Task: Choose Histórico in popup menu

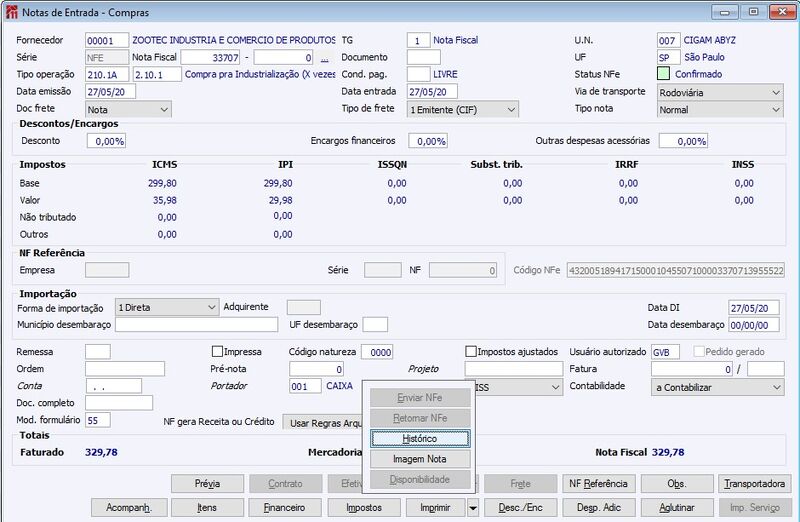Action: [420, 438]
